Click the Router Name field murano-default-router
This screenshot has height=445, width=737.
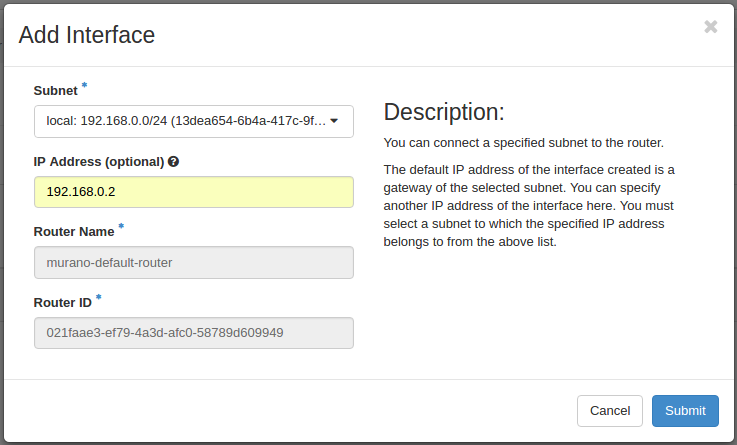pyautogui.click(x=193, y=262)
